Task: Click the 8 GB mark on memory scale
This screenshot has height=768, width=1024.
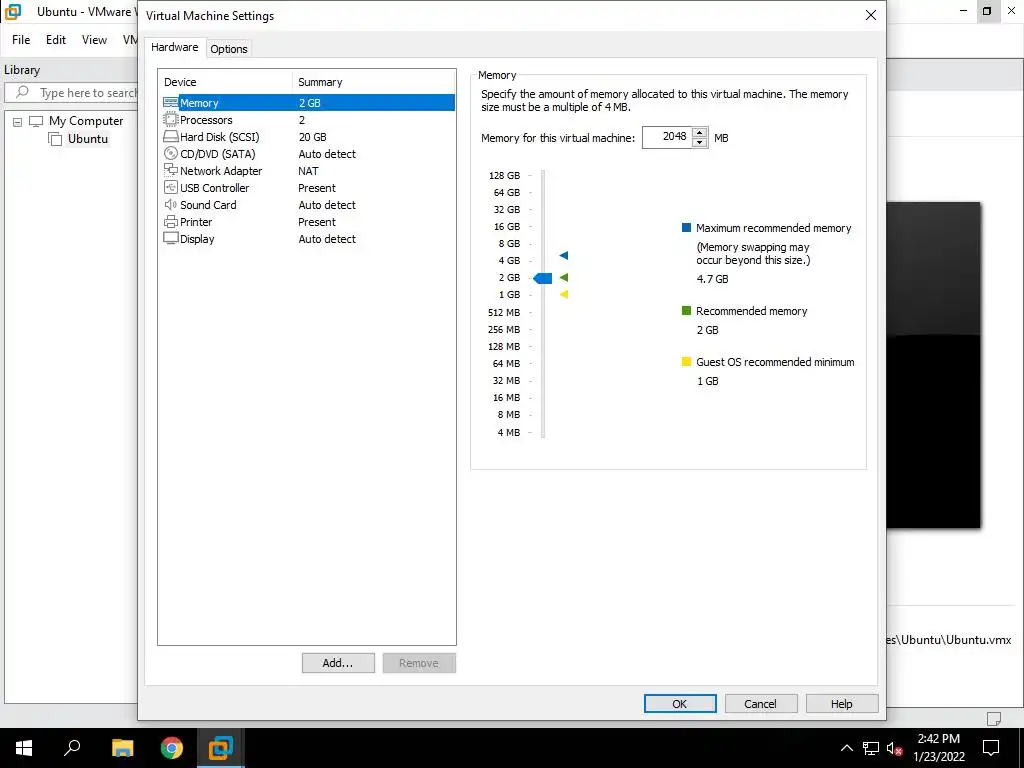Action: [x=509, y=244]
